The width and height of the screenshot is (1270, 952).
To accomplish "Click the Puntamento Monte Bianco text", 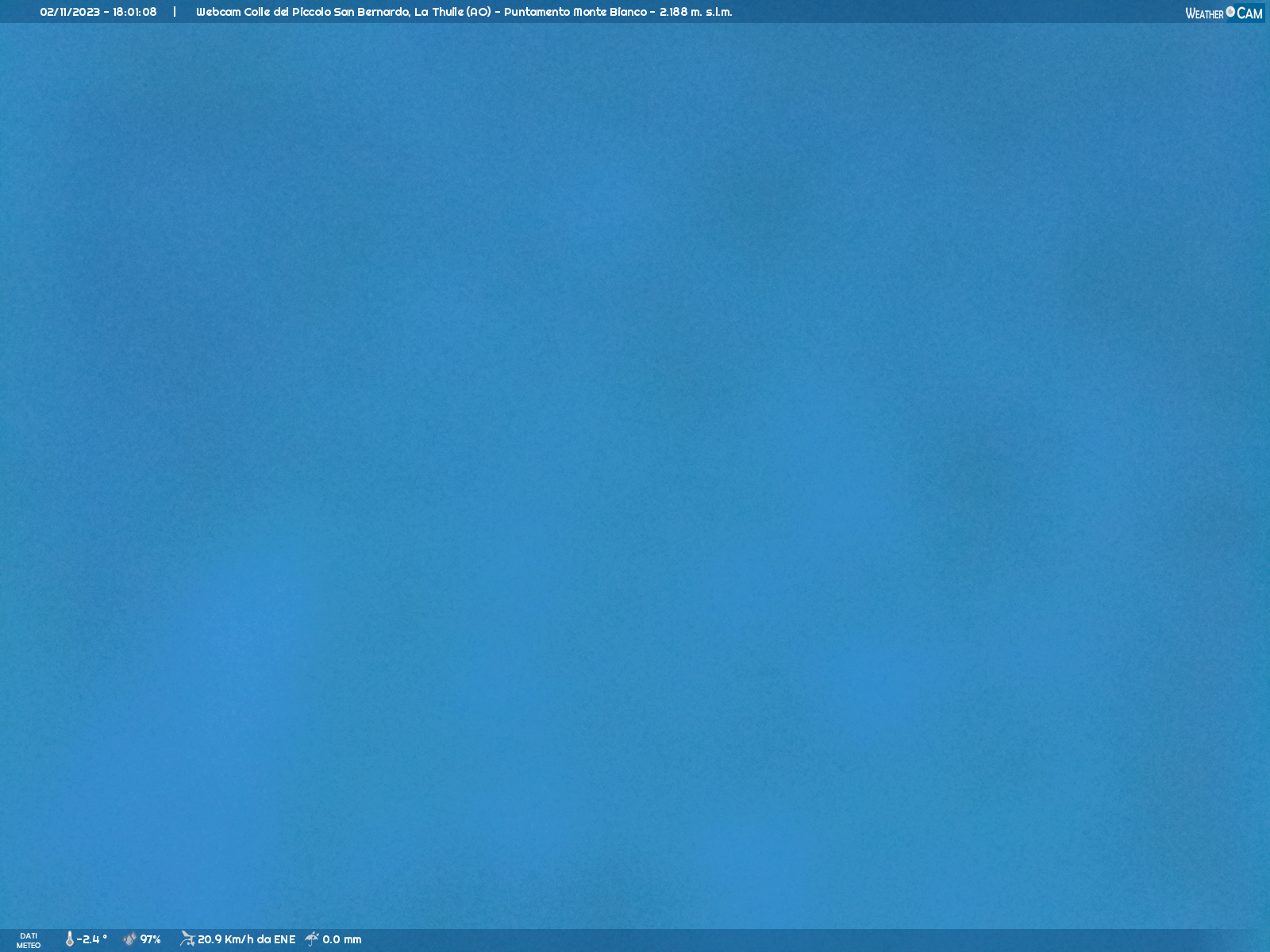I will [x=575, y=12].
